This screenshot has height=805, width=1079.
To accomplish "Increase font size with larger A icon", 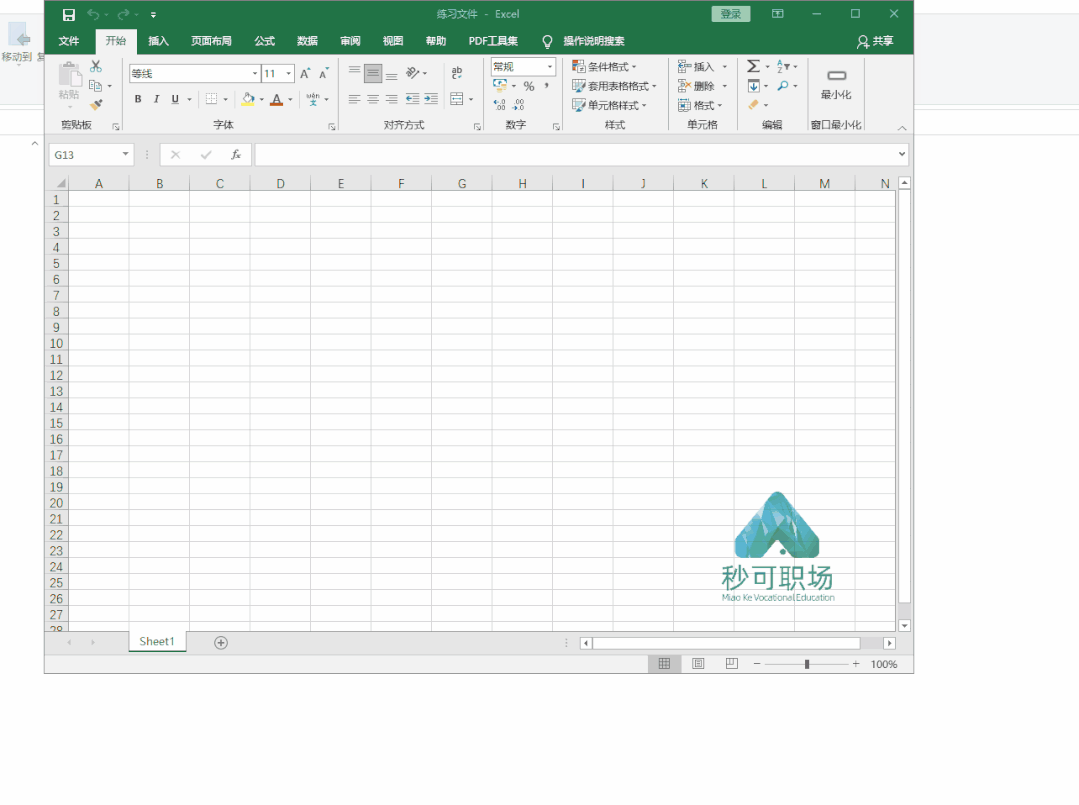I will (x=305, y=74).
